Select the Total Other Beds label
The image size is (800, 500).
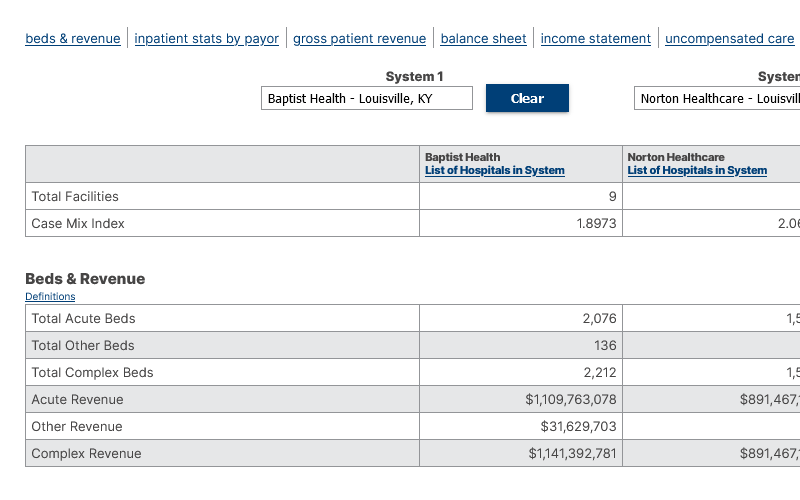click(x=83, y=345)
